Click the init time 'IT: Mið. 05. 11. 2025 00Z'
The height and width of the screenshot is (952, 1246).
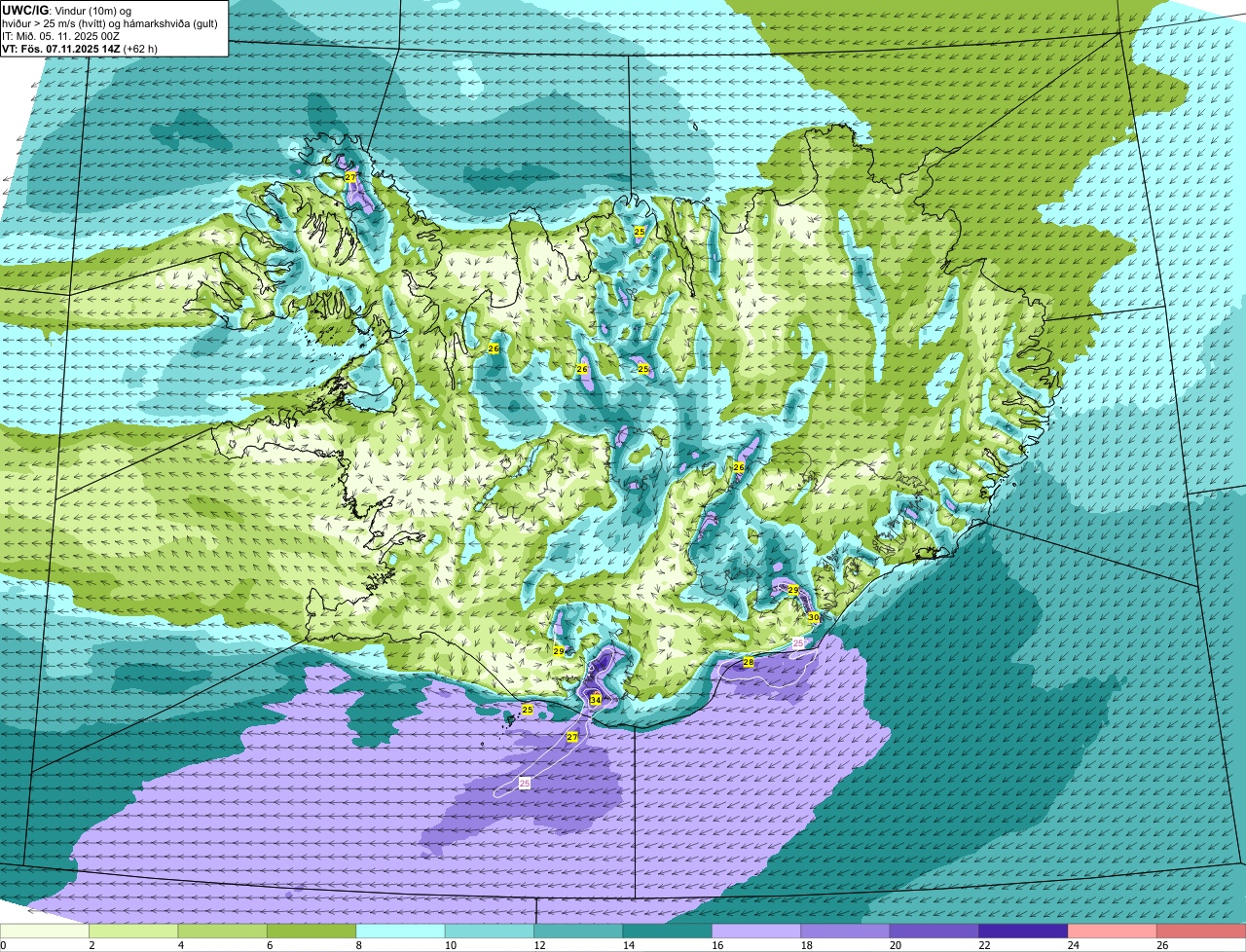[x=61, y=36]
